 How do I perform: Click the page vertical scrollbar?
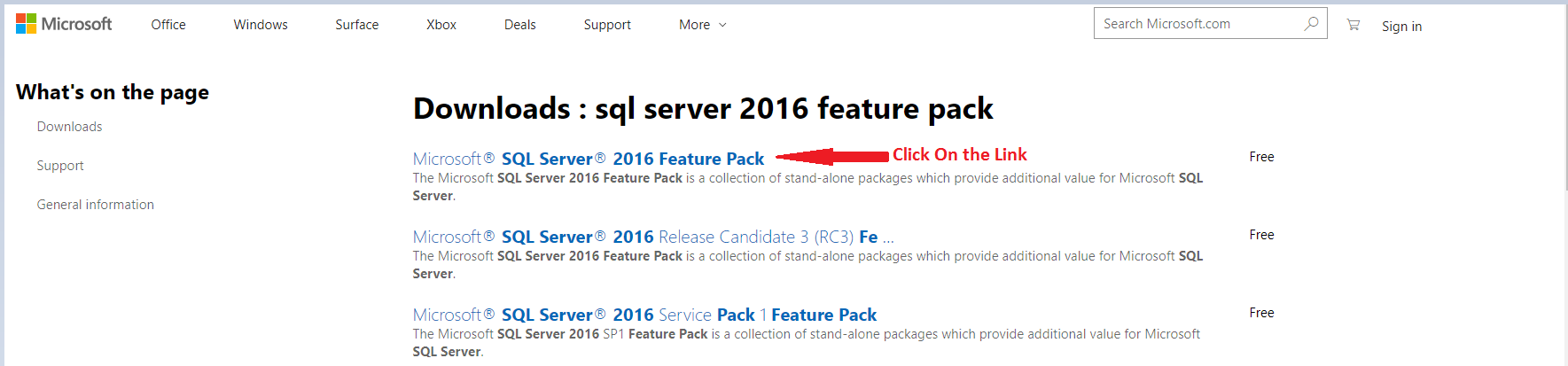[1564, 97]
